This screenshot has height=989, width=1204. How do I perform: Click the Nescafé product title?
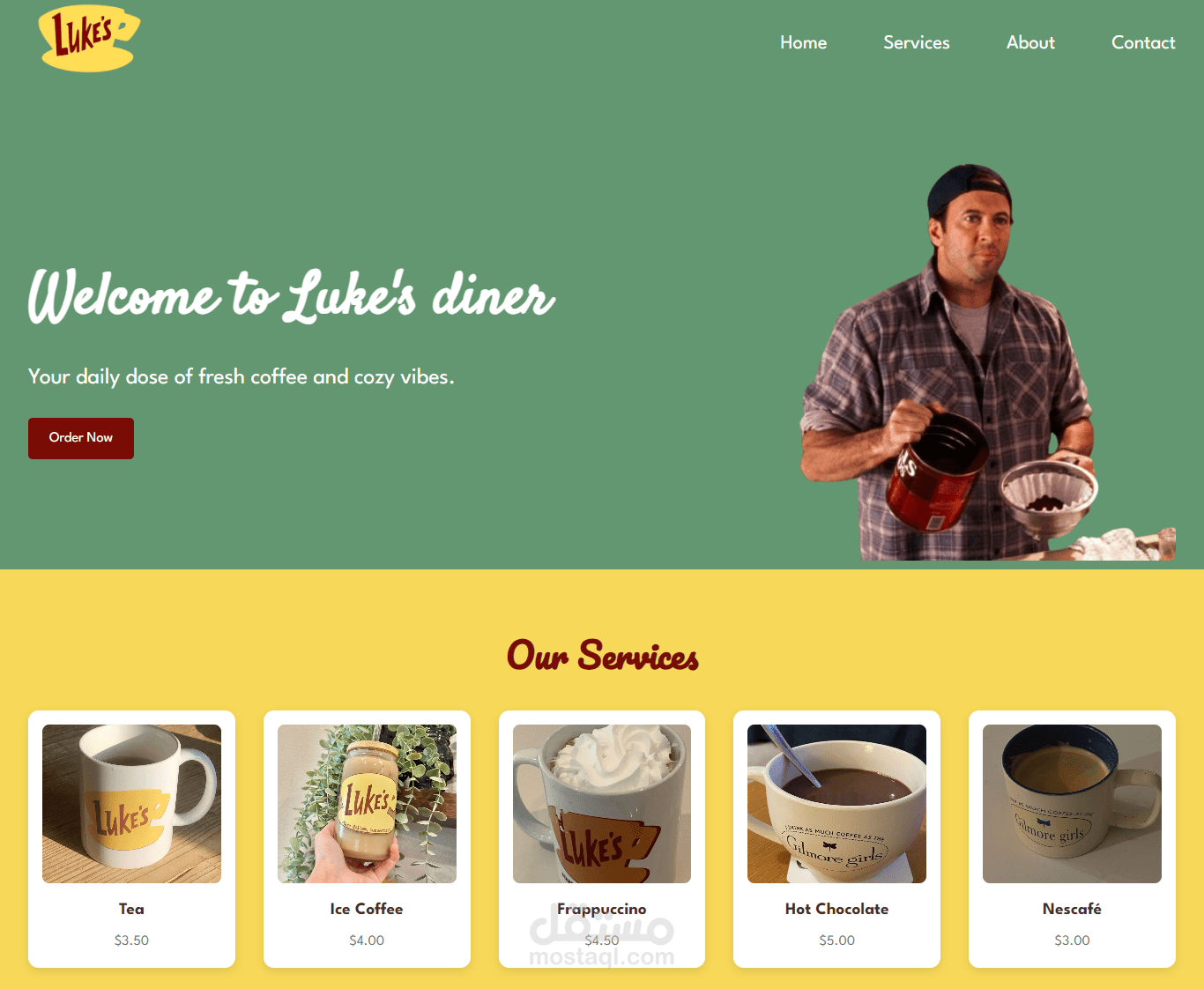(1072, 909)
